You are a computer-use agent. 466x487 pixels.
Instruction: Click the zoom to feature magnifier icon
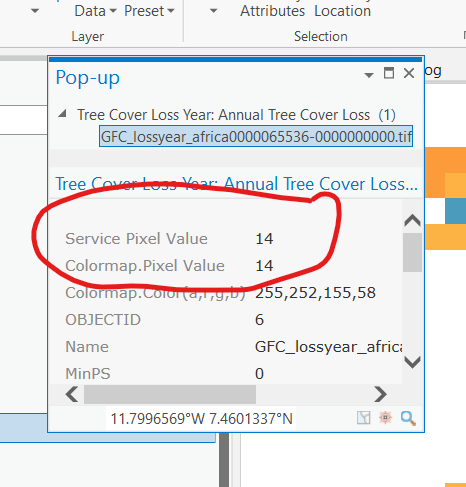(x=408, y=418)
